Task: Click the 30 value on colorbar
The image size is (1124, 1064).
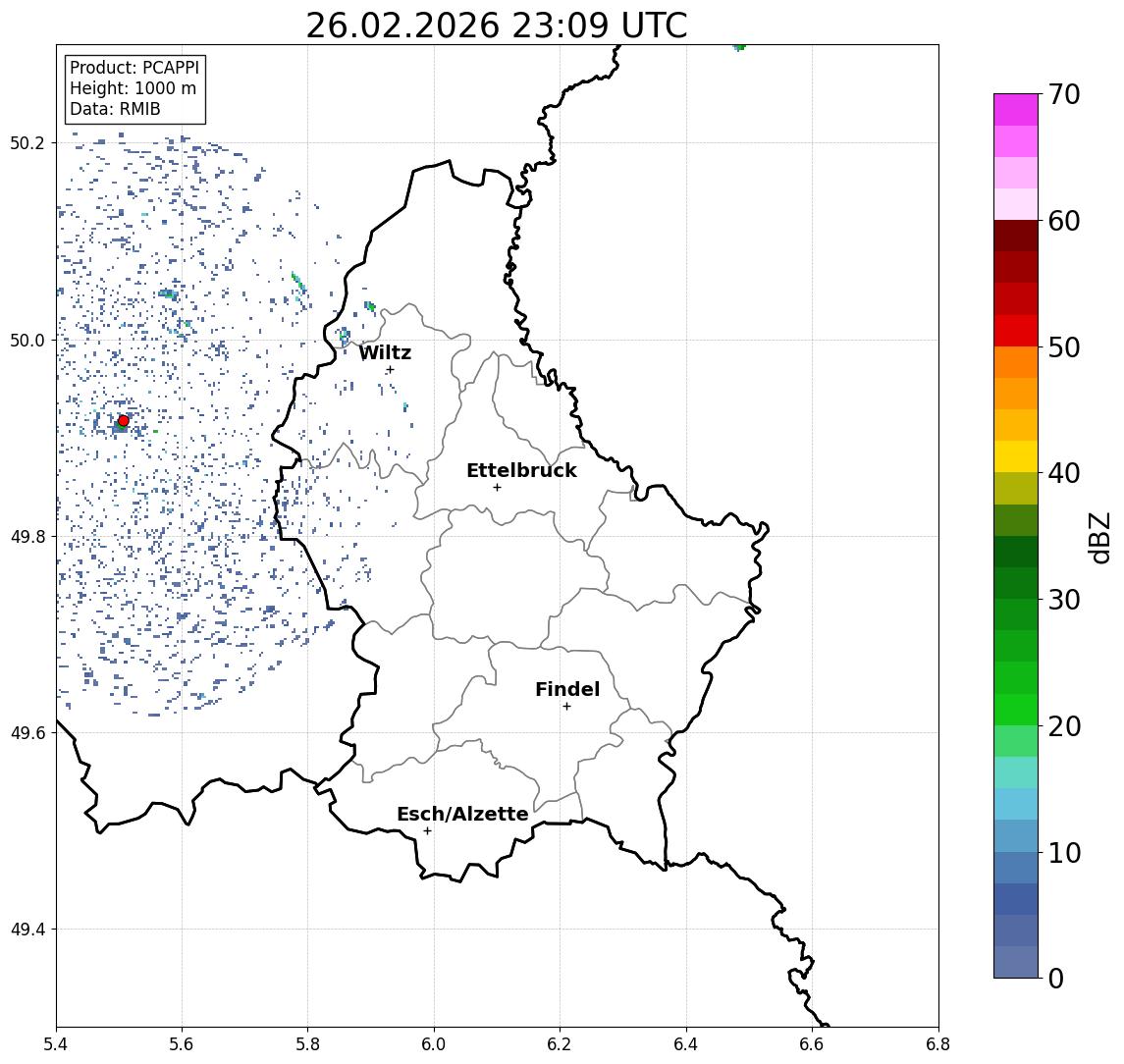Action: coord(1064,600)
